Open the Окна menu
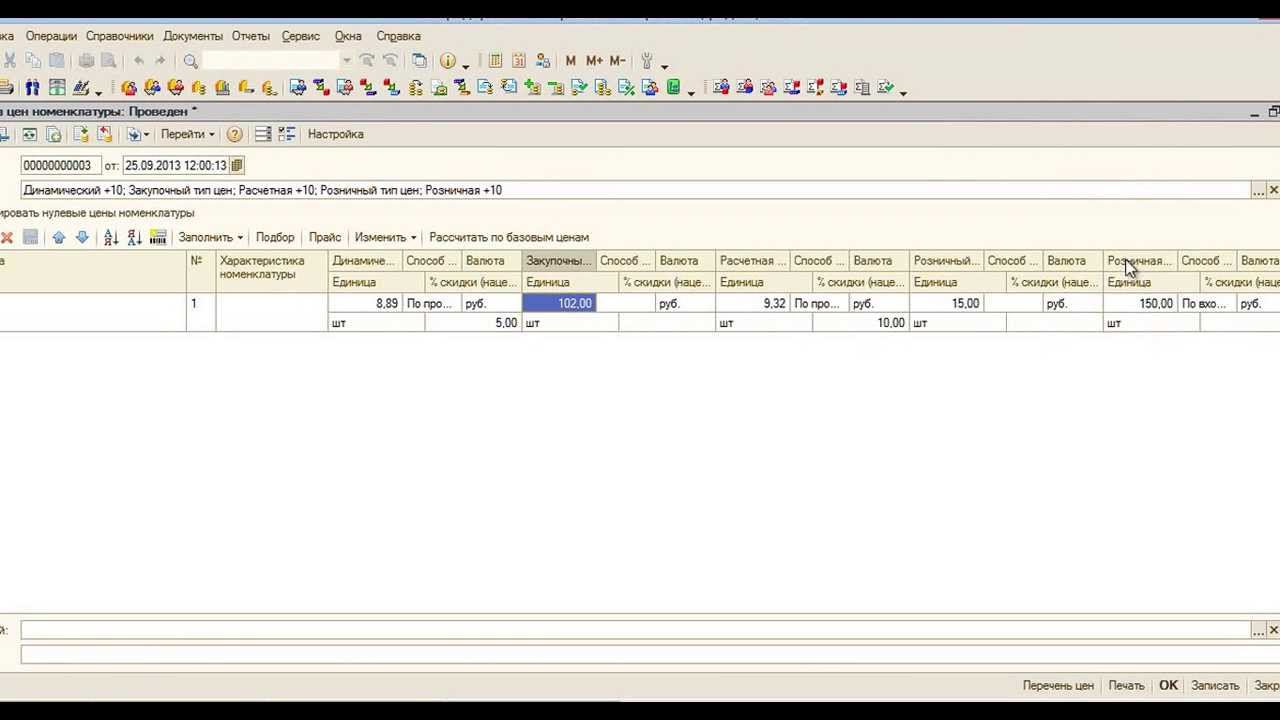The width and height of the screenshot is (1280, 720). (348, 36)
